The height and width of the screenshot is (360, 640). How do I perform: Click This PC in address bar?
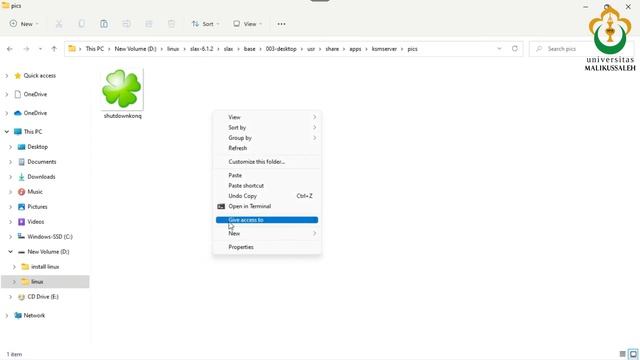tap(95, 49)
